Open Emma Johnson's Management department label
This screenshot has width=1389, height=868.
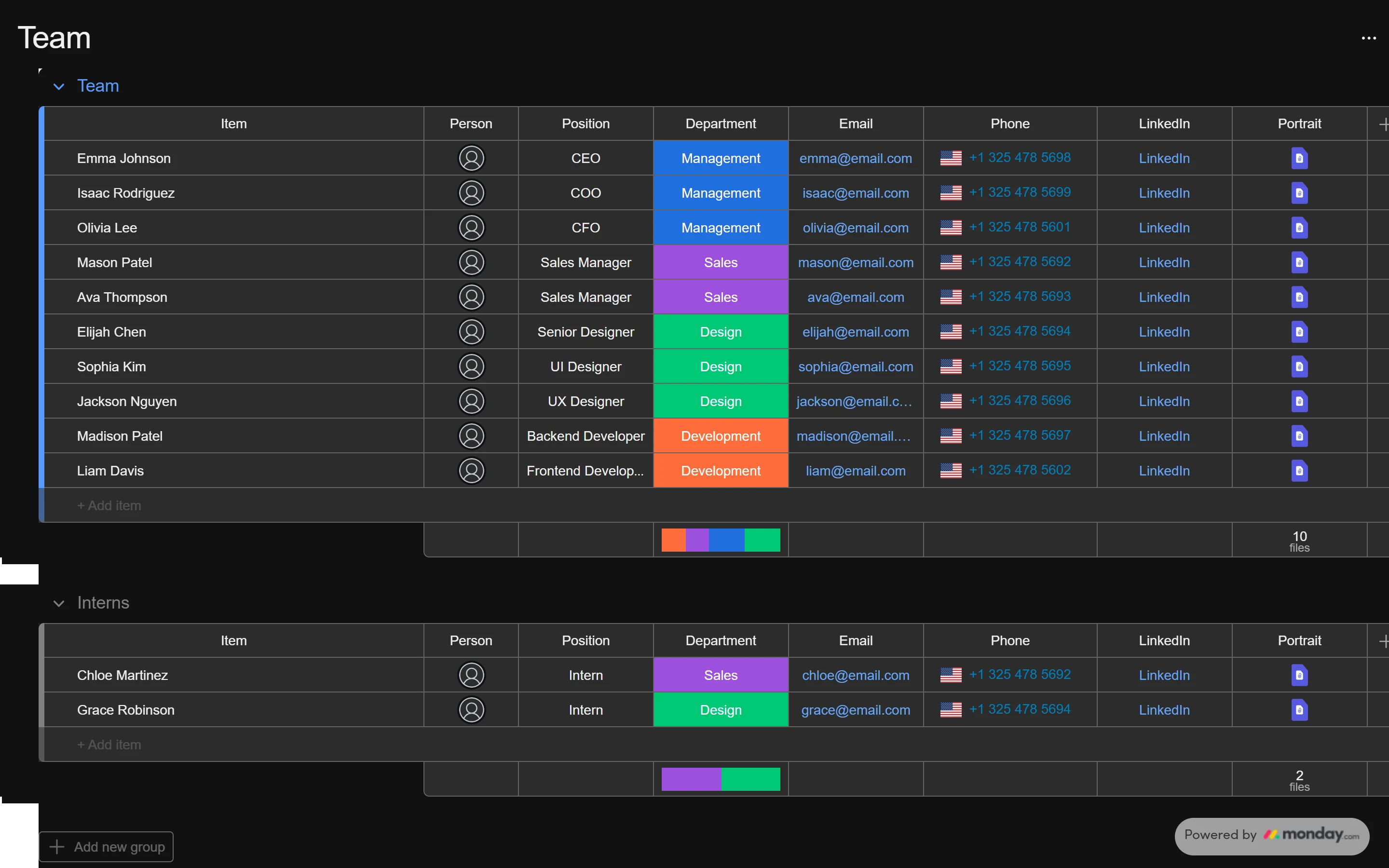click(721, 159)
